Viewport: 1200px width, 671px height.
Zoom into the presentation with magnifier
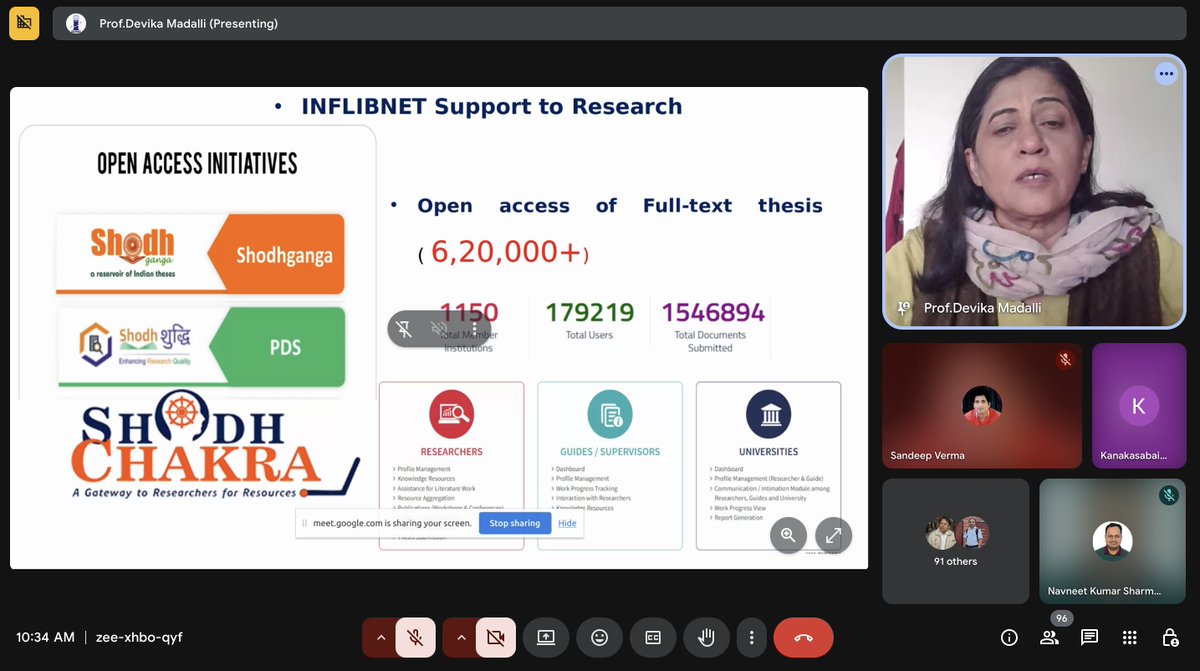pyautogui.click(x=788, y=536)
